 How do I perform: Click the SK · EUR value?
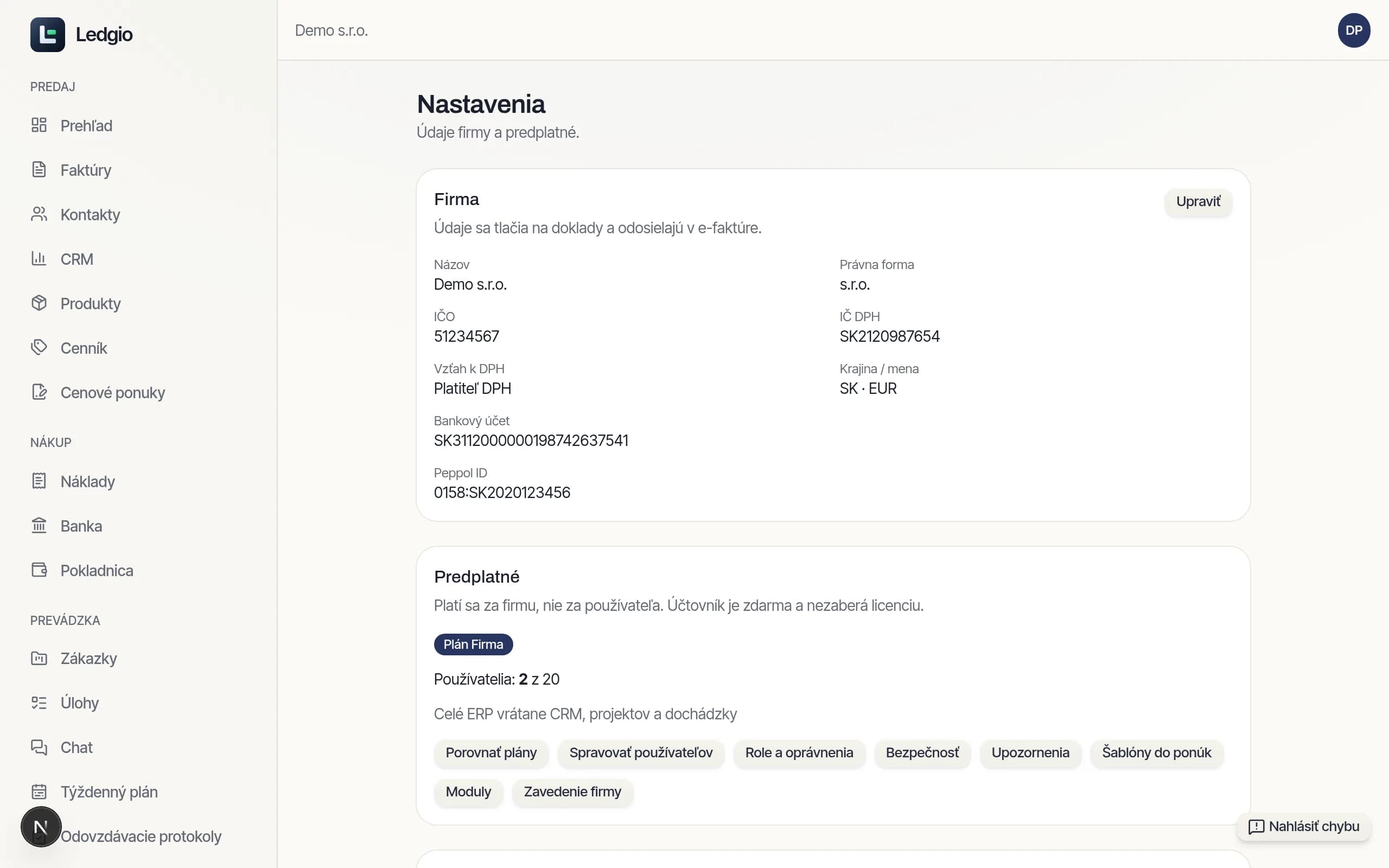click(x=868, y=388)
